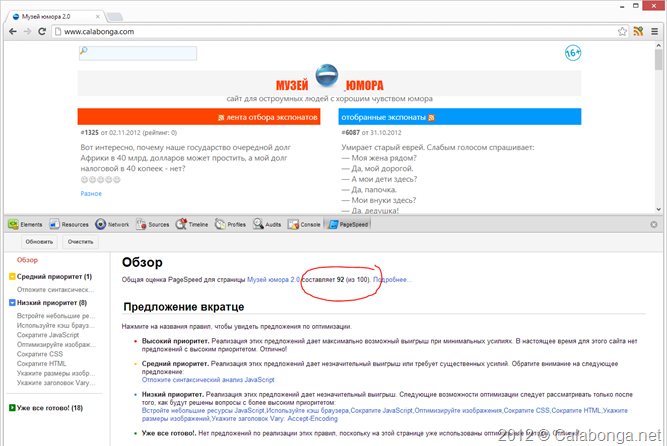This screenshot has width=667, height=446.
Task: Switch to the Network devtools tab
Action: click(112, 224)
